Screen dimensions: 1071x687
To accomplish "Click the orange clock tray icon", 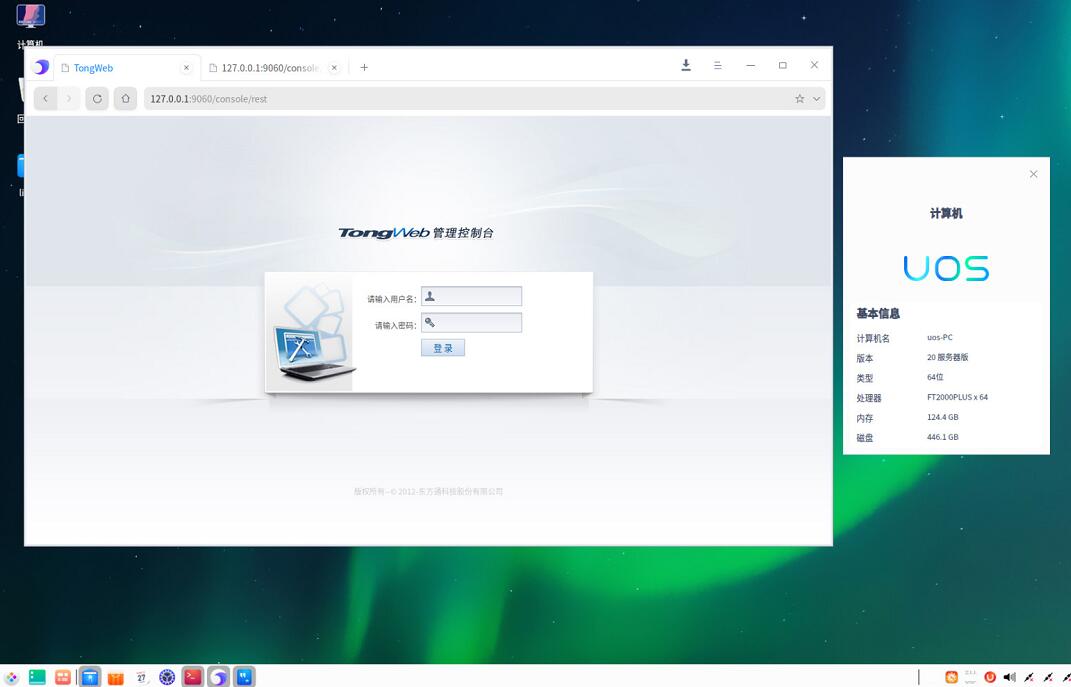I will (951, 677).
